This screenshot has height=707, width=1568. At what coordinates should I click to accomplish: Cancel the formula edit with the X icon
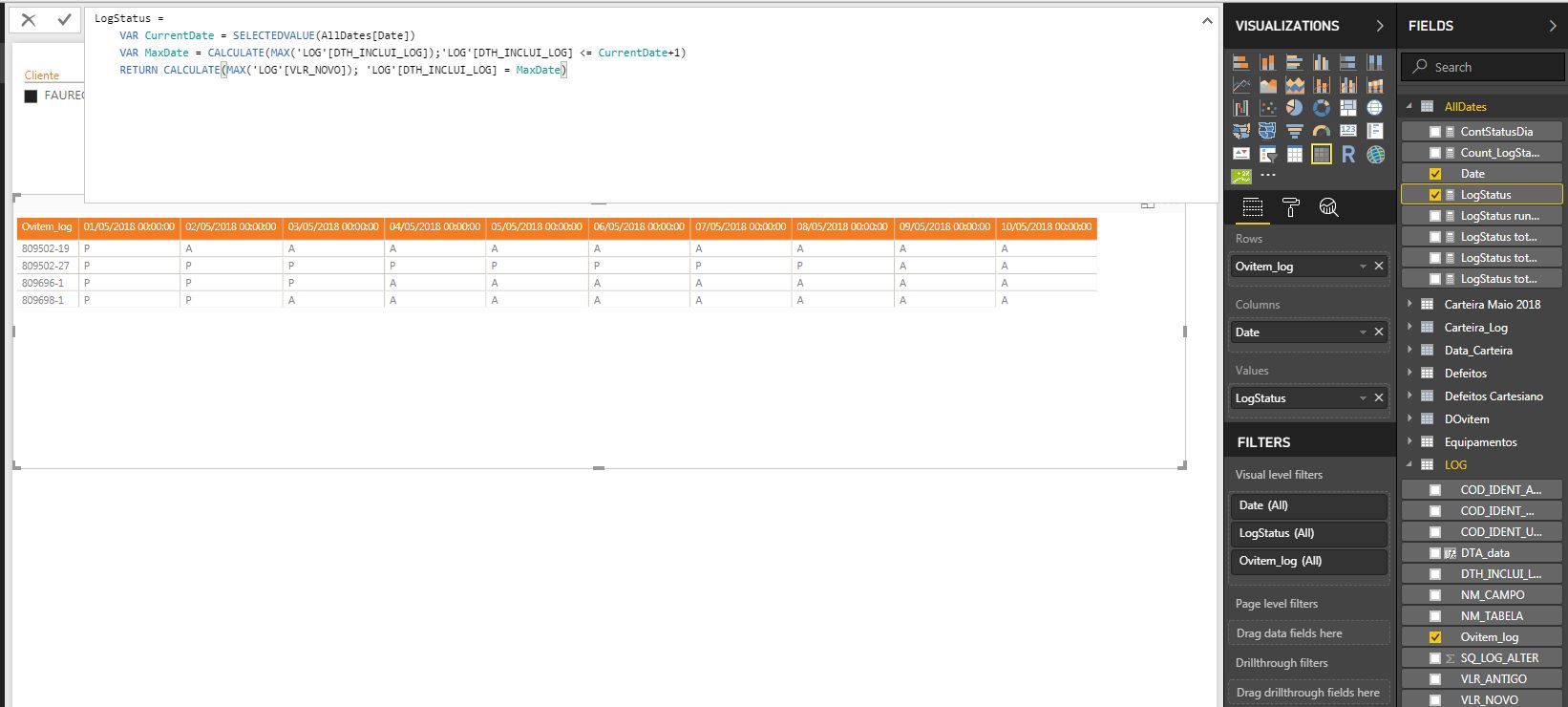tap(29, 19)
